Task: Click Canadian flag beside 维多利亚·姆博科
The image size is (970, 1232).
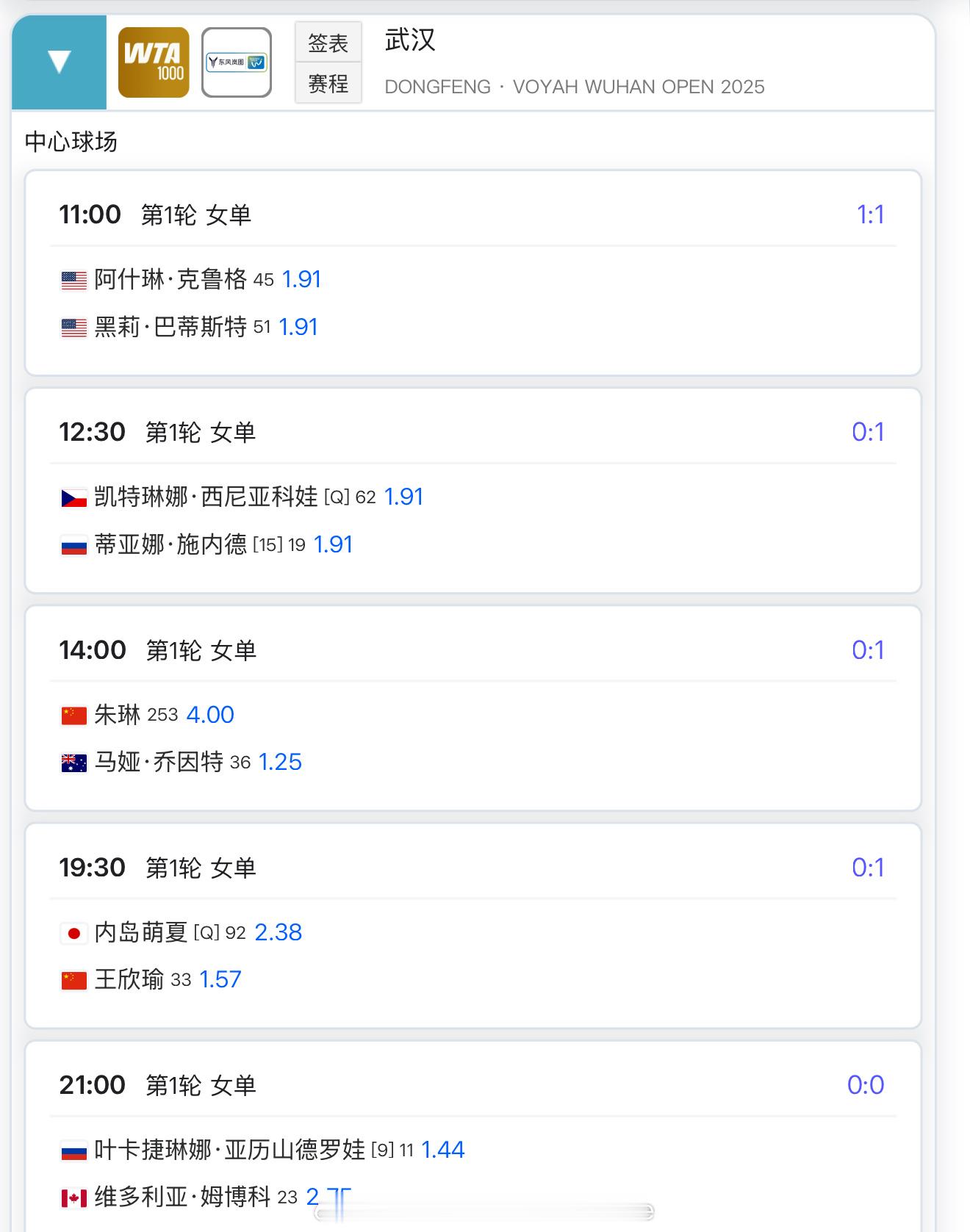Action: (x=73, y=1198)
